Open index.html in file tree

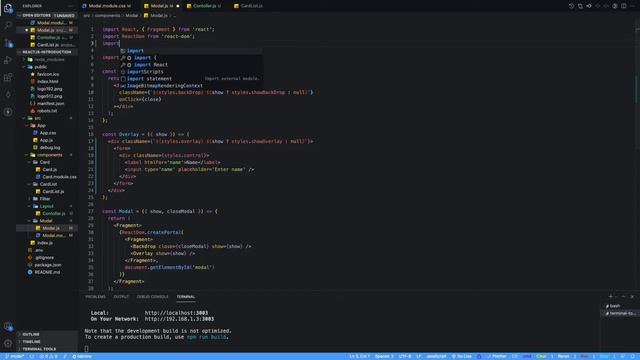tap(47, 81)
